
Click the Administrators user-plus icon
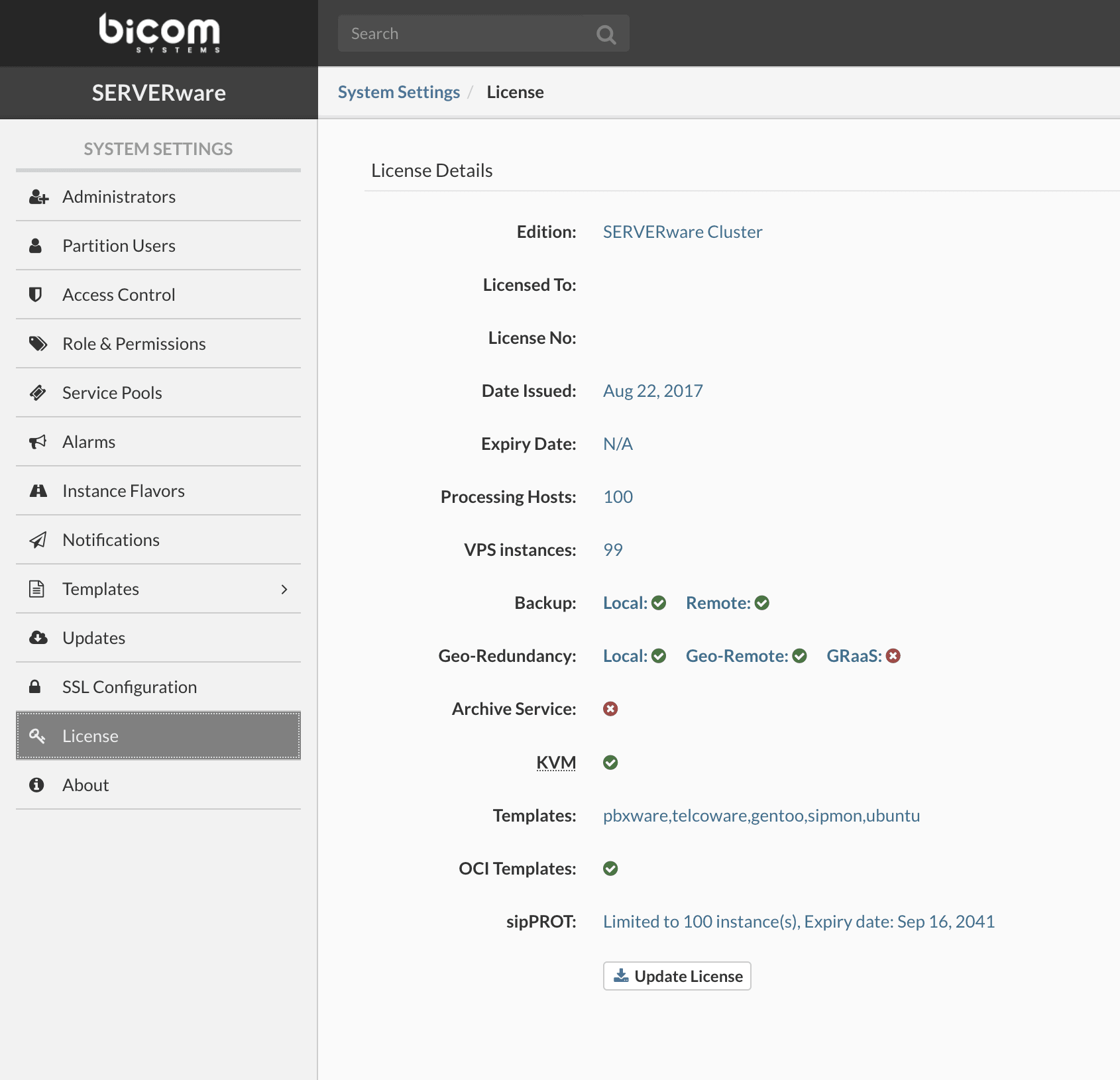point(38,197)
